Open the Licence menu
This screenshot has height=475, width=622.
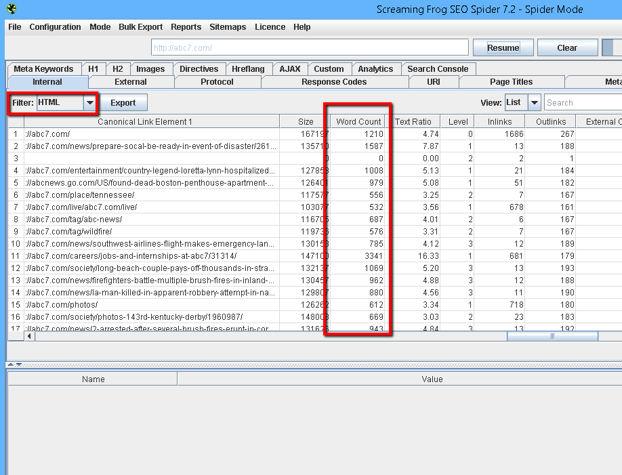click(x=270, y=27)
